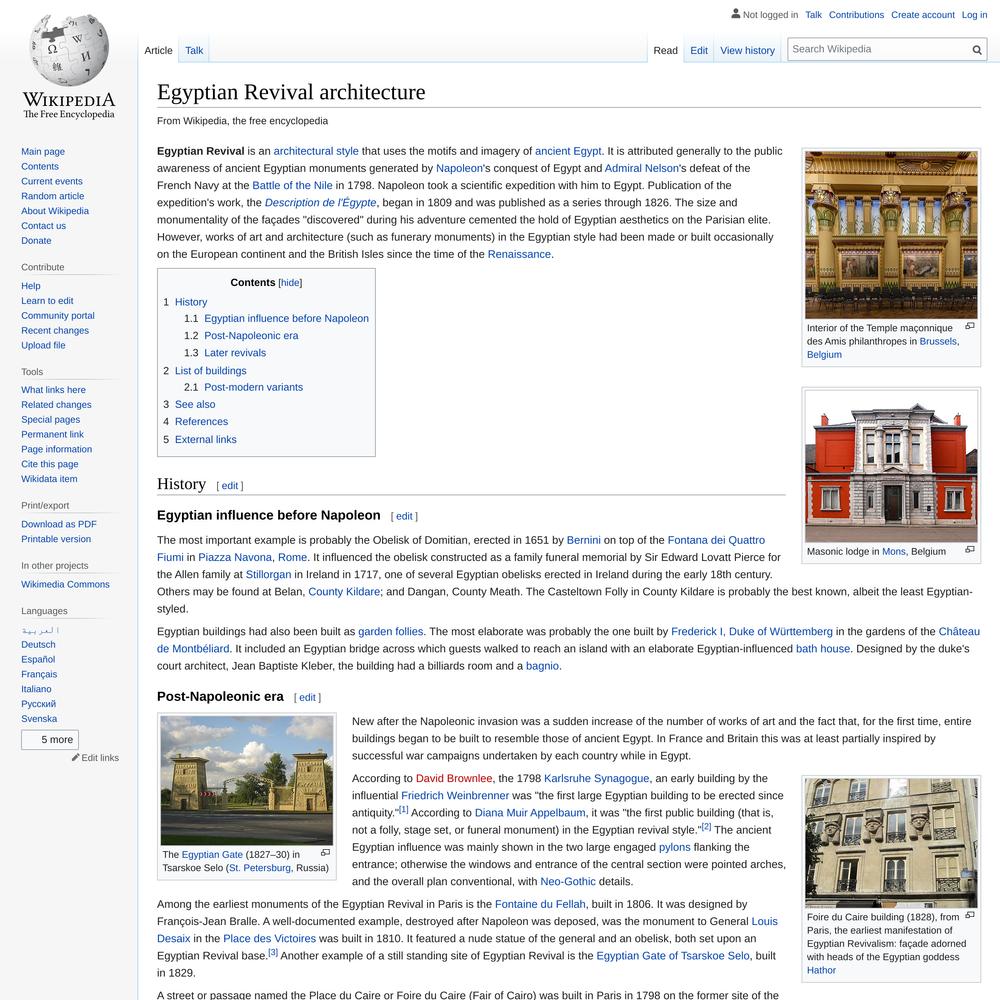Open the Article tab
The image size is (1000, 1000).
(x=158, y=50)
